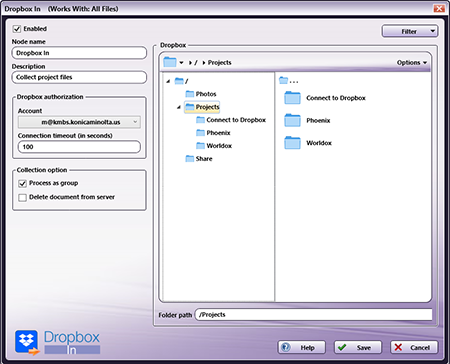The image size is (450, 364).
Task: Collapse the Projects tree node
Action: (x=179, y=107)
